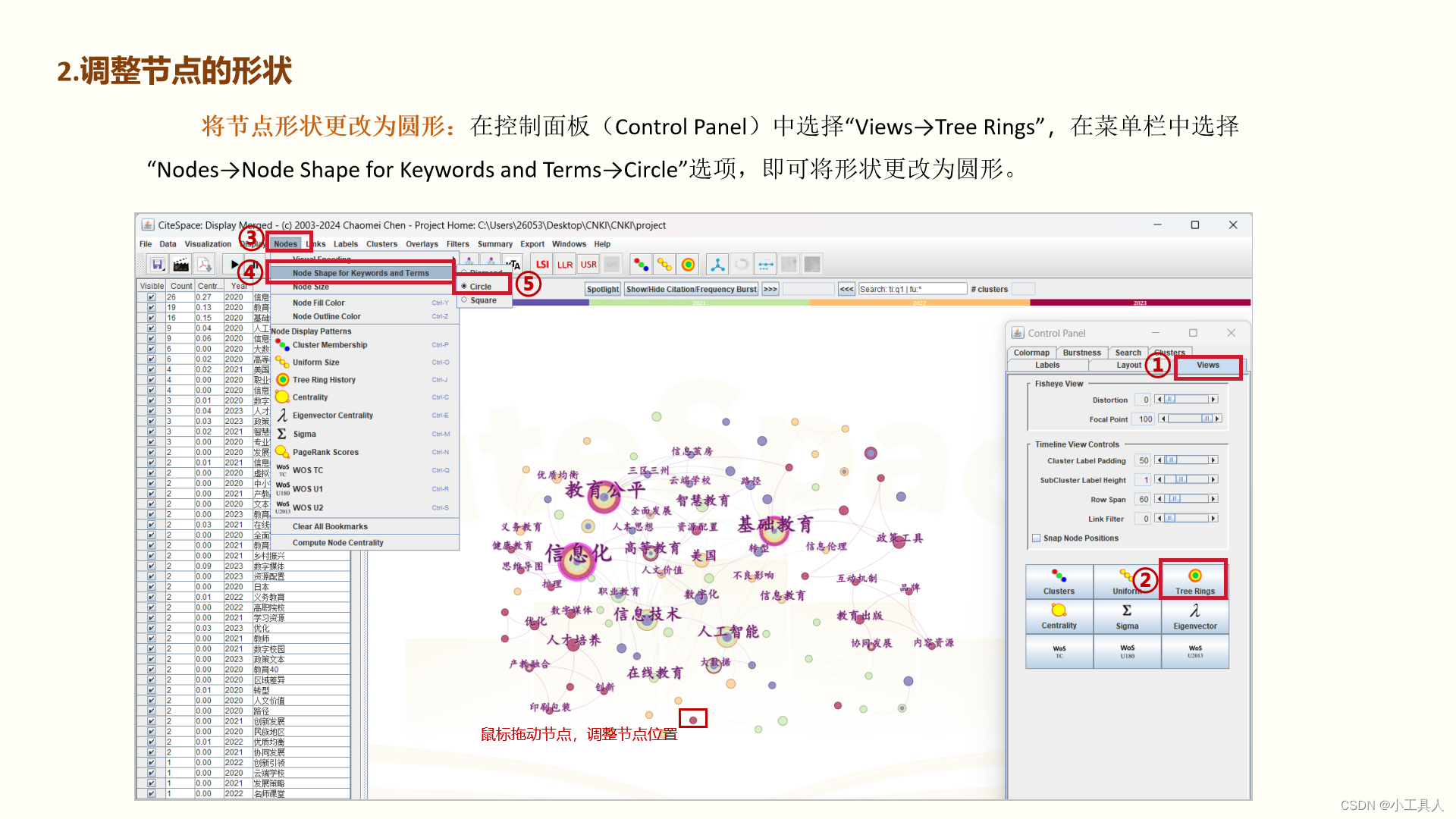Click Row Span slider left arrow
The height and width of the screenshot is (819, 1456).
pos(1158,499)
